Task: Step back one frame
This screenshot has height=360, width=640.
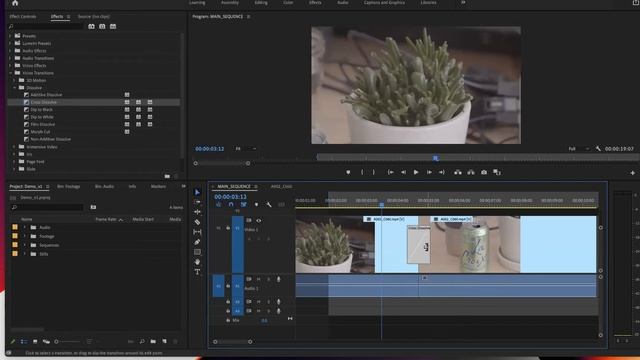Action: (403, 172)
